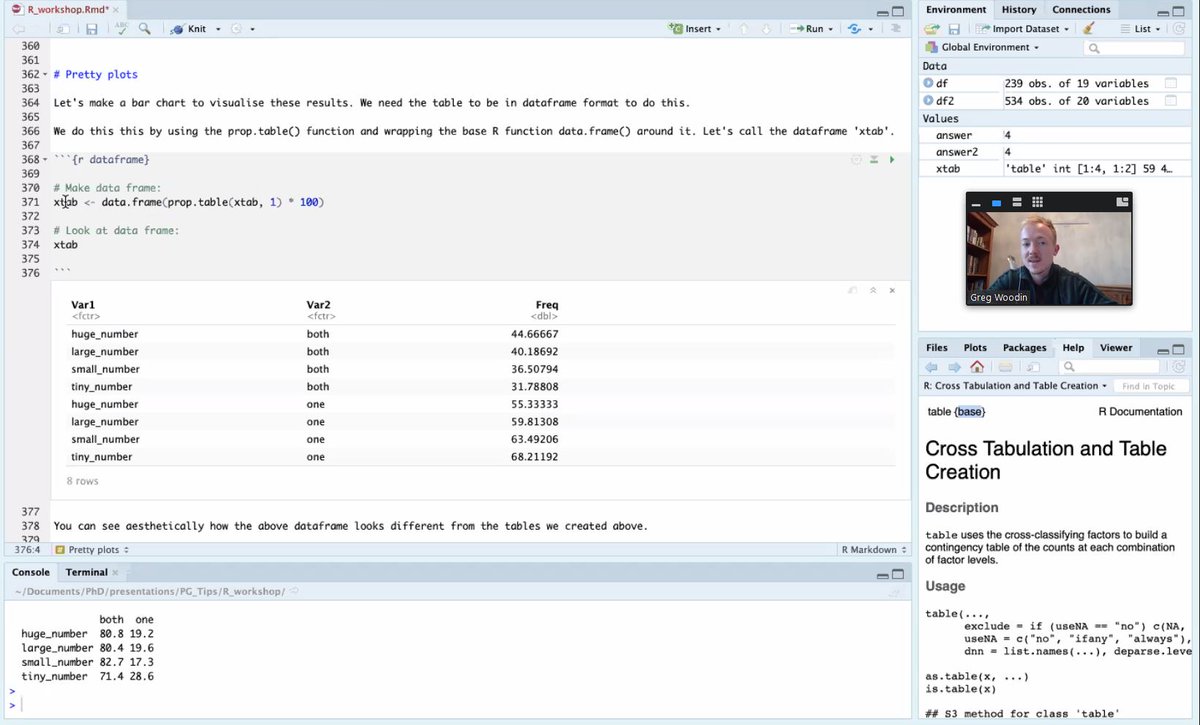View df as table grid icon
The image size is (1200, 725).
[1170, 83]
